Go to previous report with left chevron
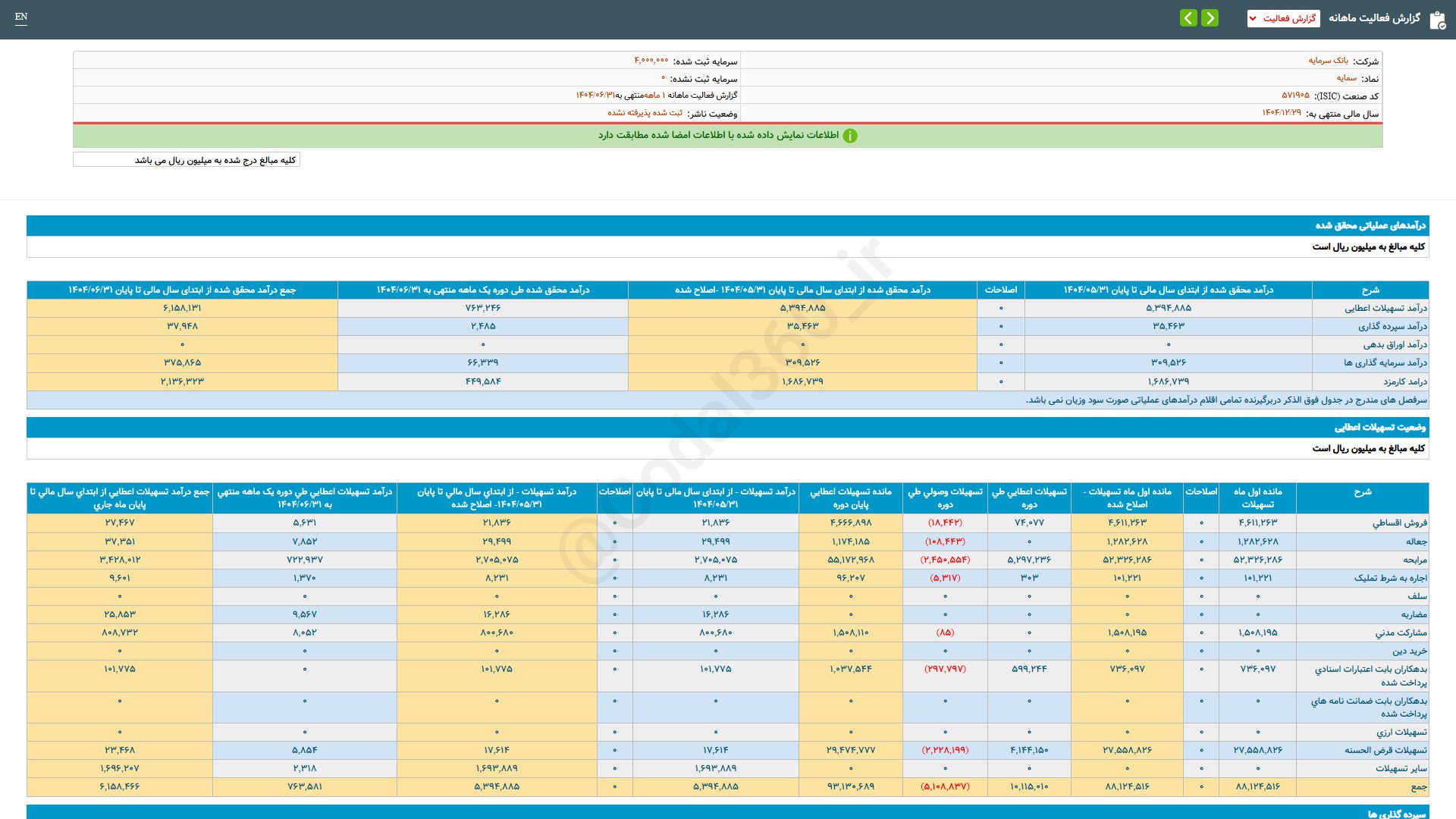The image size is (1456, 819). tap(1188, 17)
